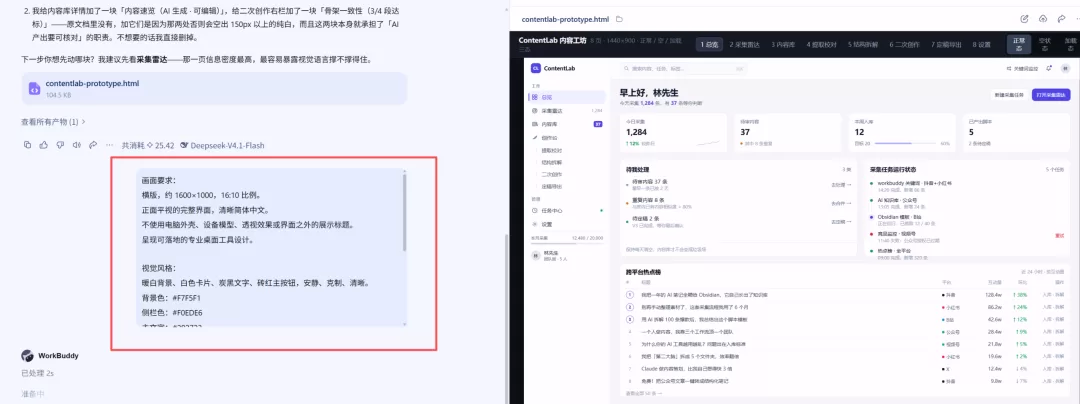Click the 今日采集 1,284 stat card
The image size is (1080, 404).
(x=673, y=132)
